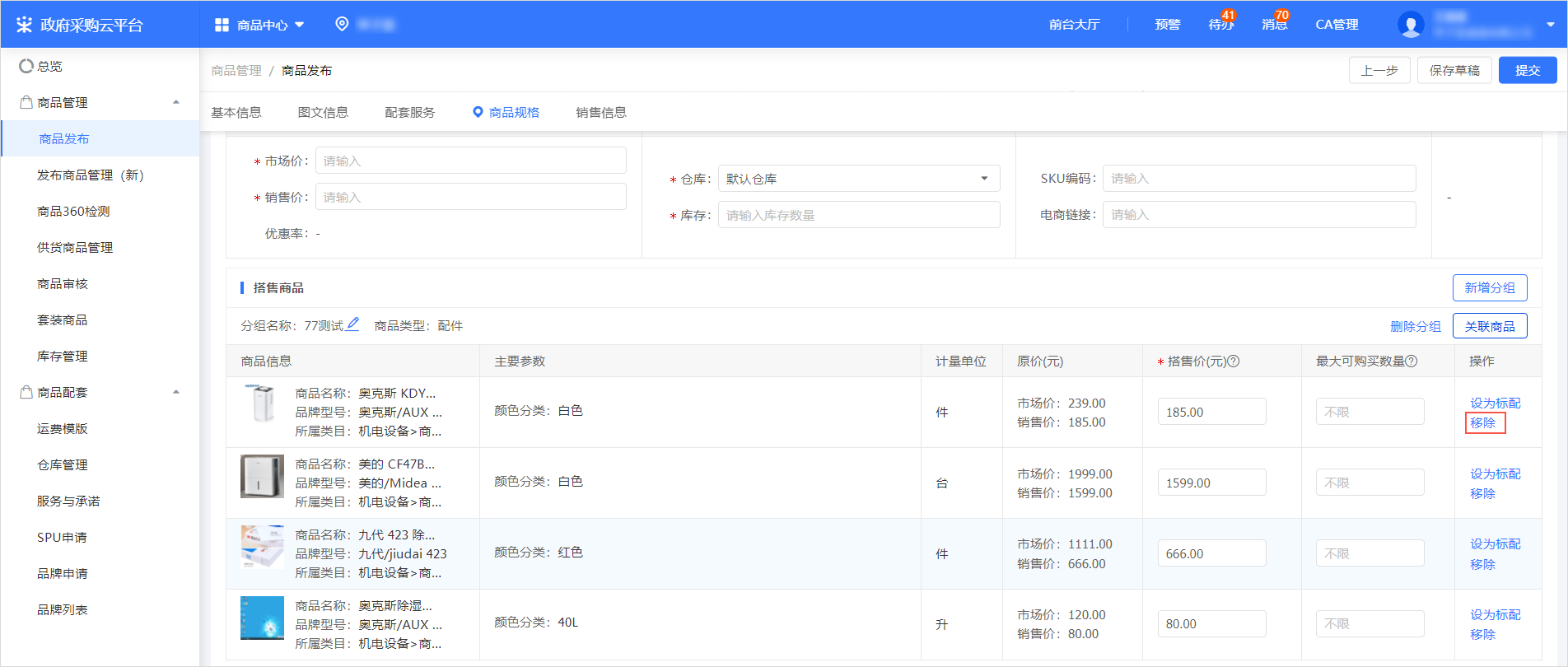Image resolution: width=1568 pixels, height=667 pixels.
Task: Open the 仓库 默认仓库 dropdown
Action: [x=859, y=179]
